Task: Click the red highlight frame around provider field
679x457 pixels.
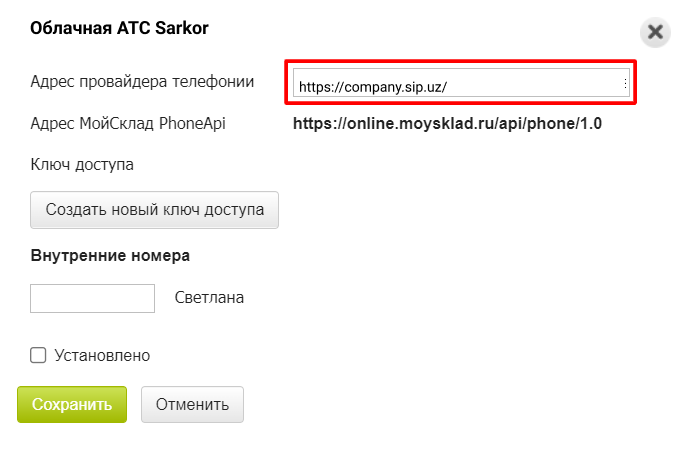Action: coord(461,62)
